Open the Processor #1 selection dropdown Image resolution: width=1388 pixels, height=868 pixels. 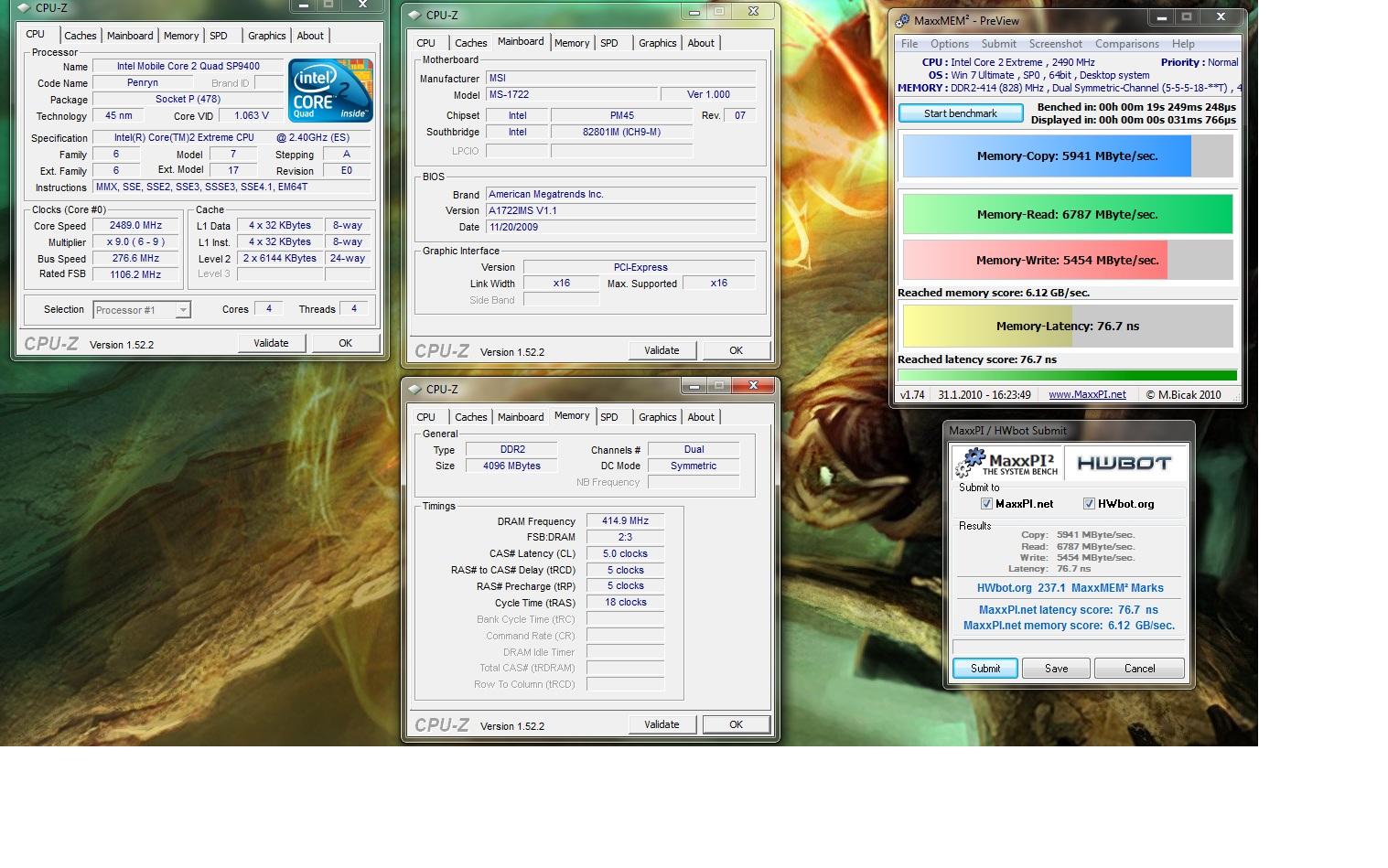[x=142, y=310]
